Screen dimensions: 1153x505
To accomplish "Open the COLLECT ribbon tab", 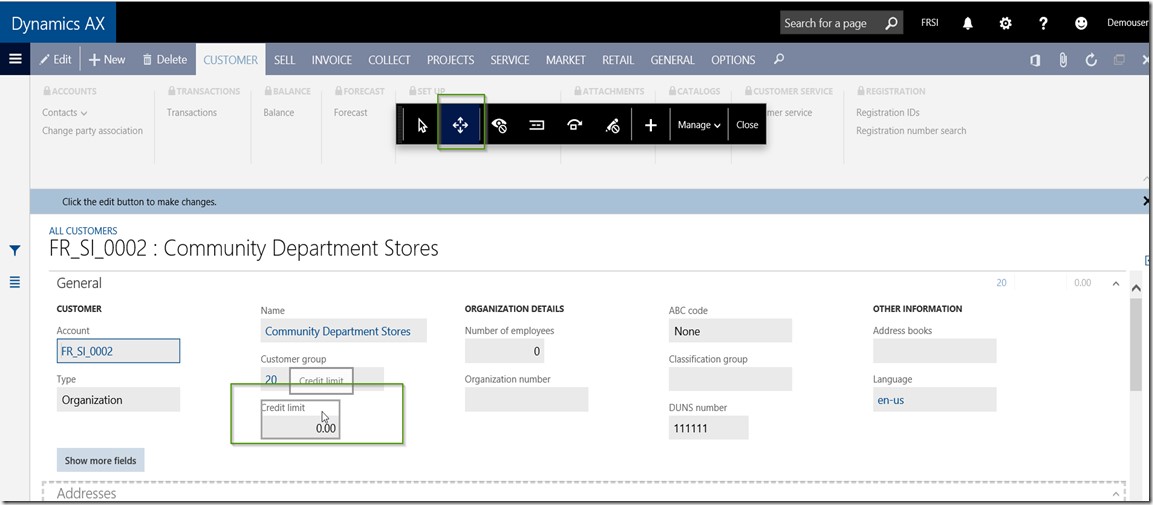I will (389, 60).
